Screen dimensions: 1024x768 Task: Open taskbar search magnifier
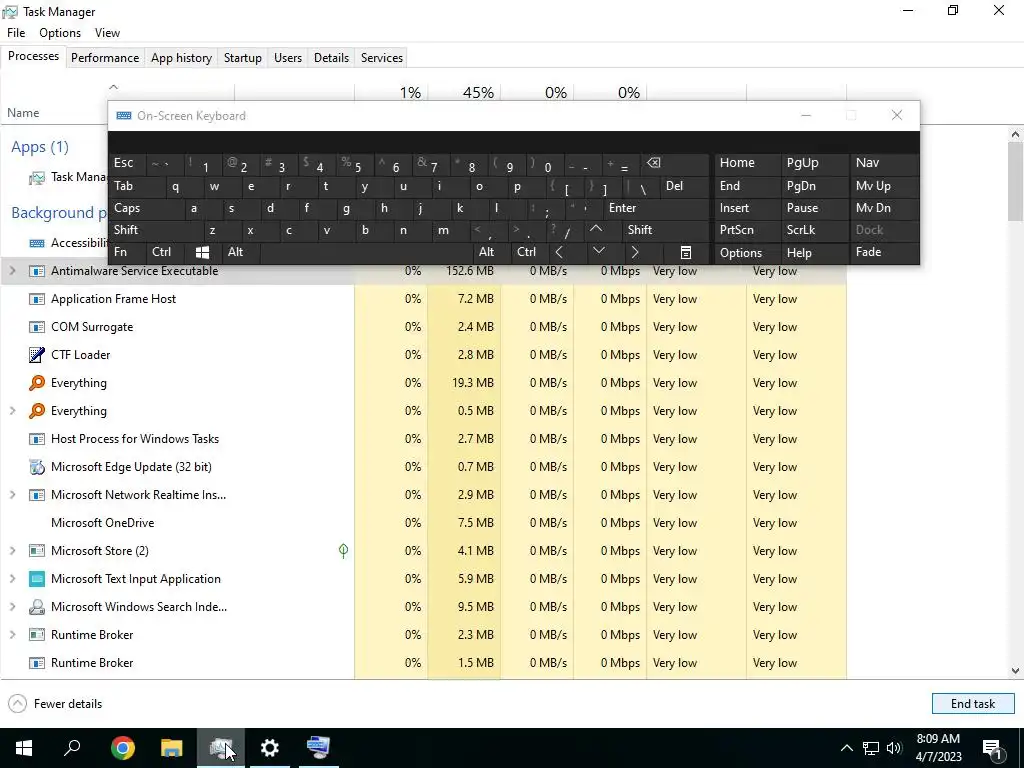[x=72, y=748]
